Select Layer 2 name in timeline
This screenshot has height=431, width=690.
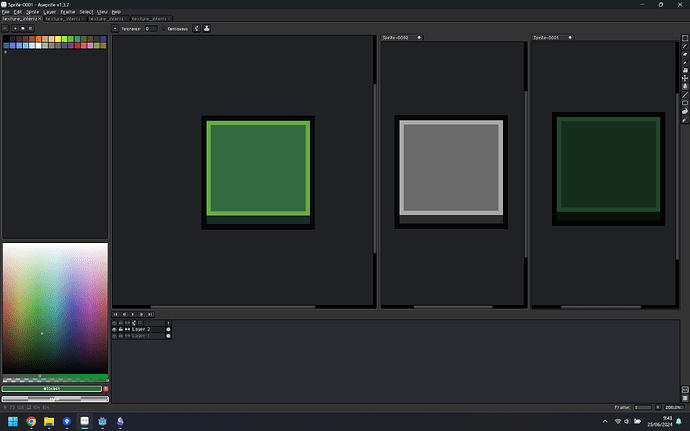[147, 329]
